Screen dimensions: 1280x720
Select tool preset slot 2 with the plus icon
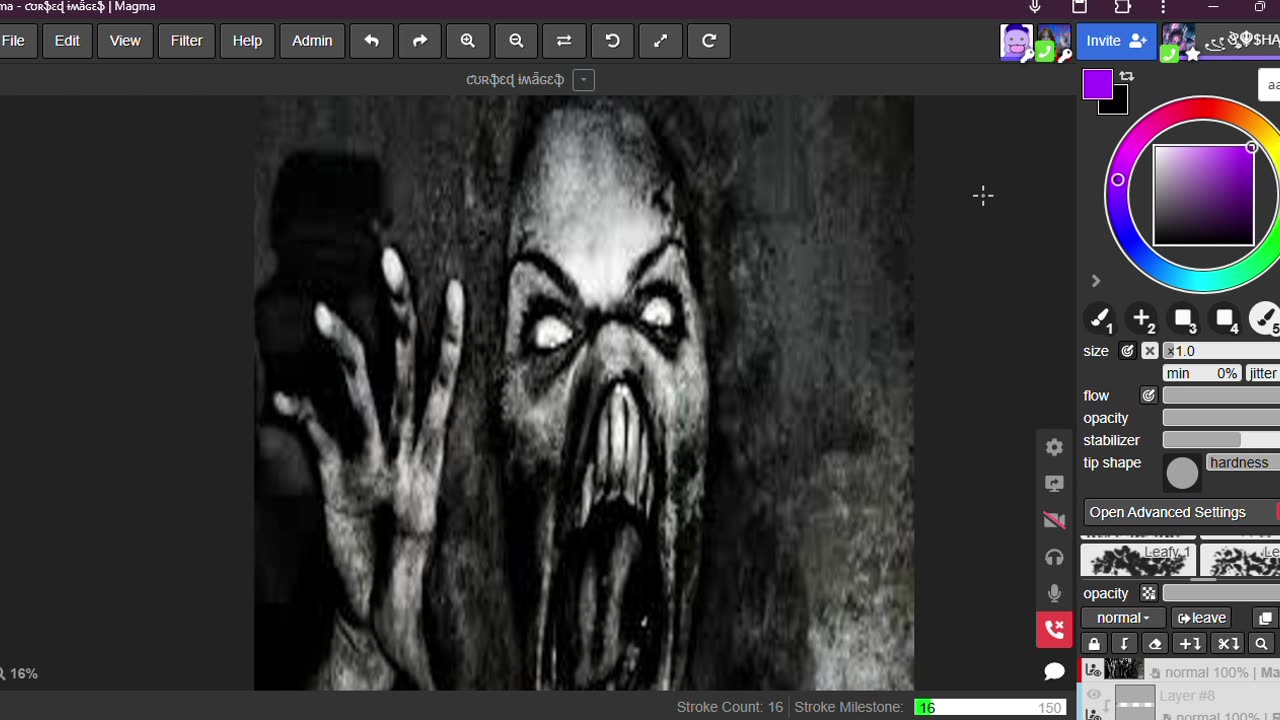coord(1142,319)
